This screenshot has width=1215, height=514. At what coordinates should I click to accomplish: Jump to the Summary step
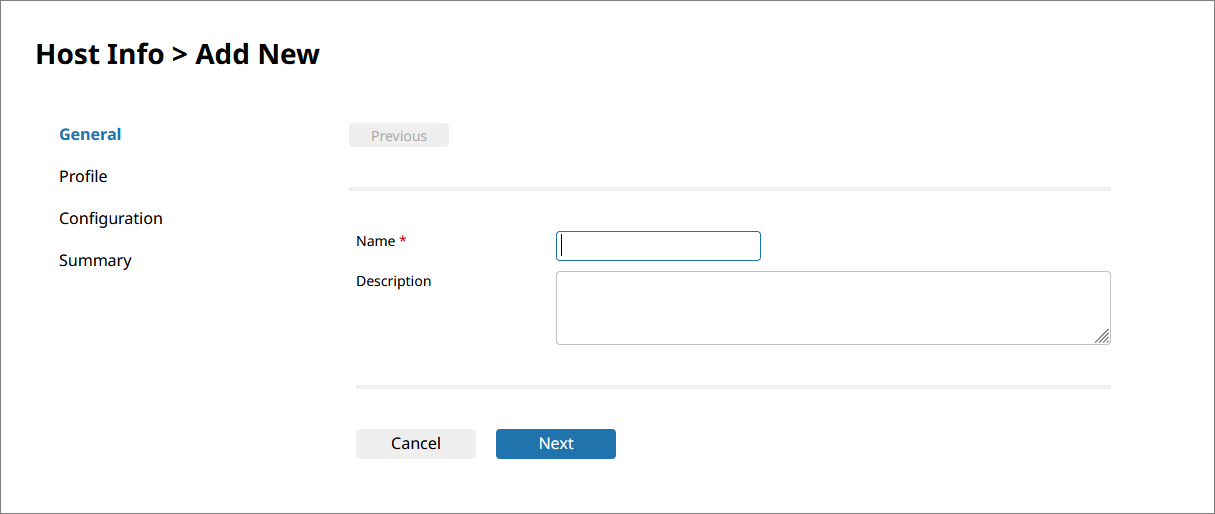point(95,260)
